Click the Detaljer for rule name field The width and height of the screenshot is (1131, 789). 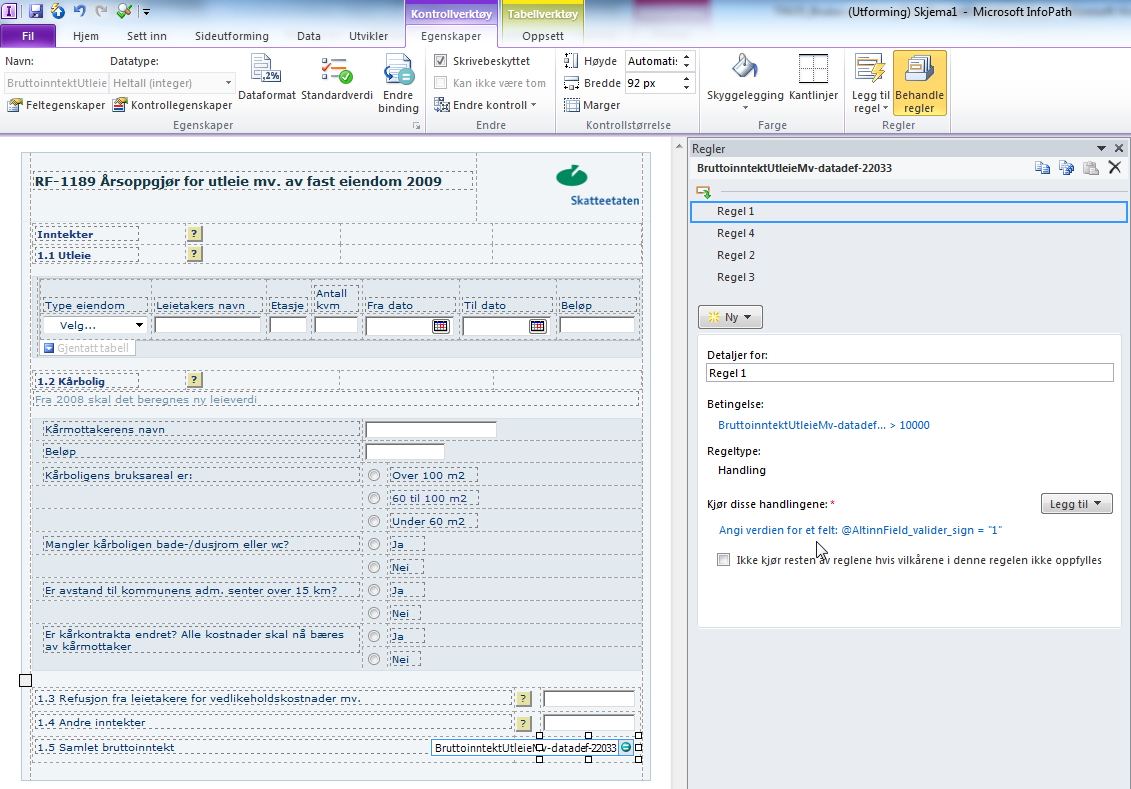(x=910, y=373)
